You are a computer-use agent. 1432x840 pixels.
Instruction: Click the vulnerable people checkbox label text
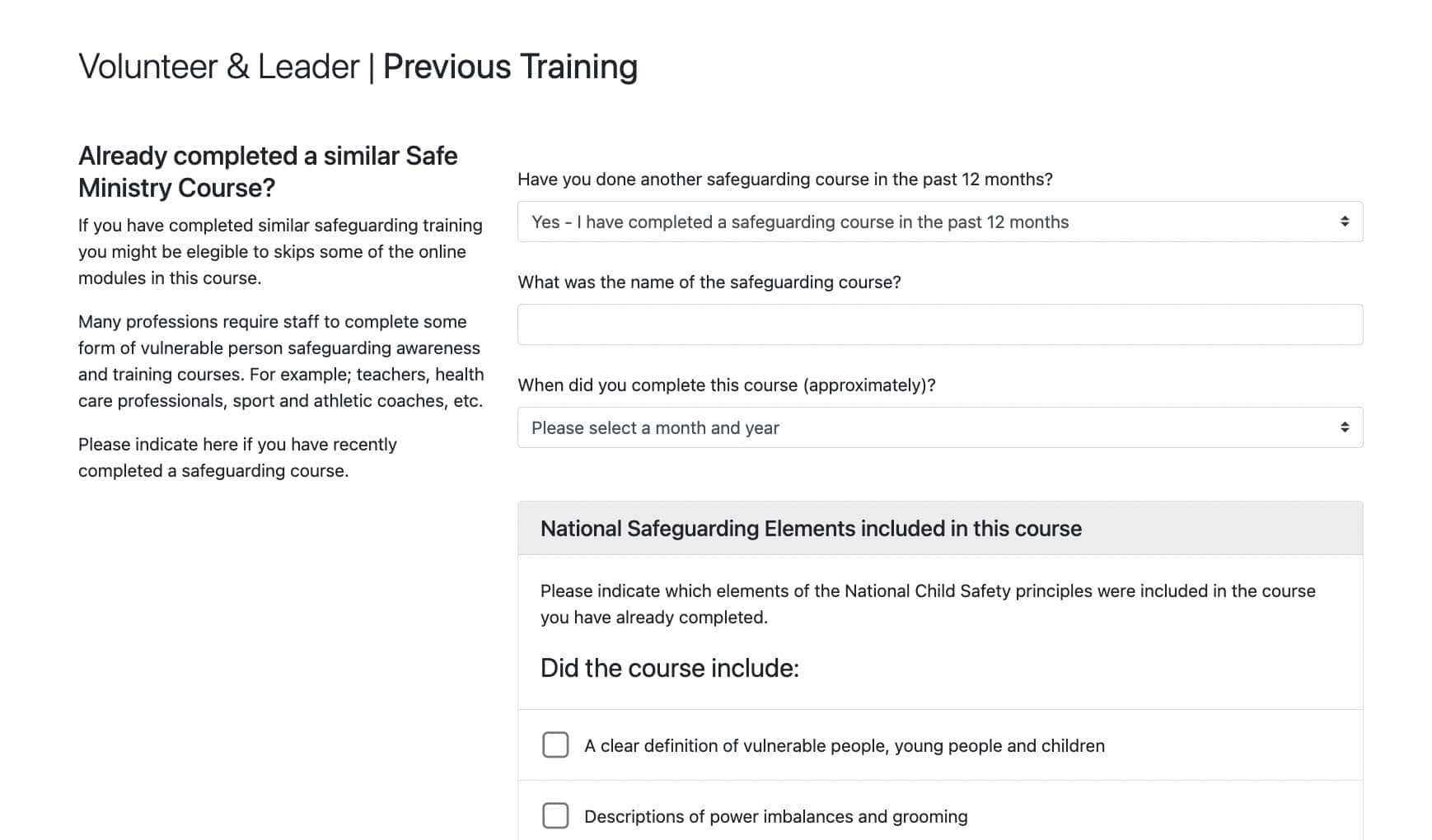coord(845,744)
